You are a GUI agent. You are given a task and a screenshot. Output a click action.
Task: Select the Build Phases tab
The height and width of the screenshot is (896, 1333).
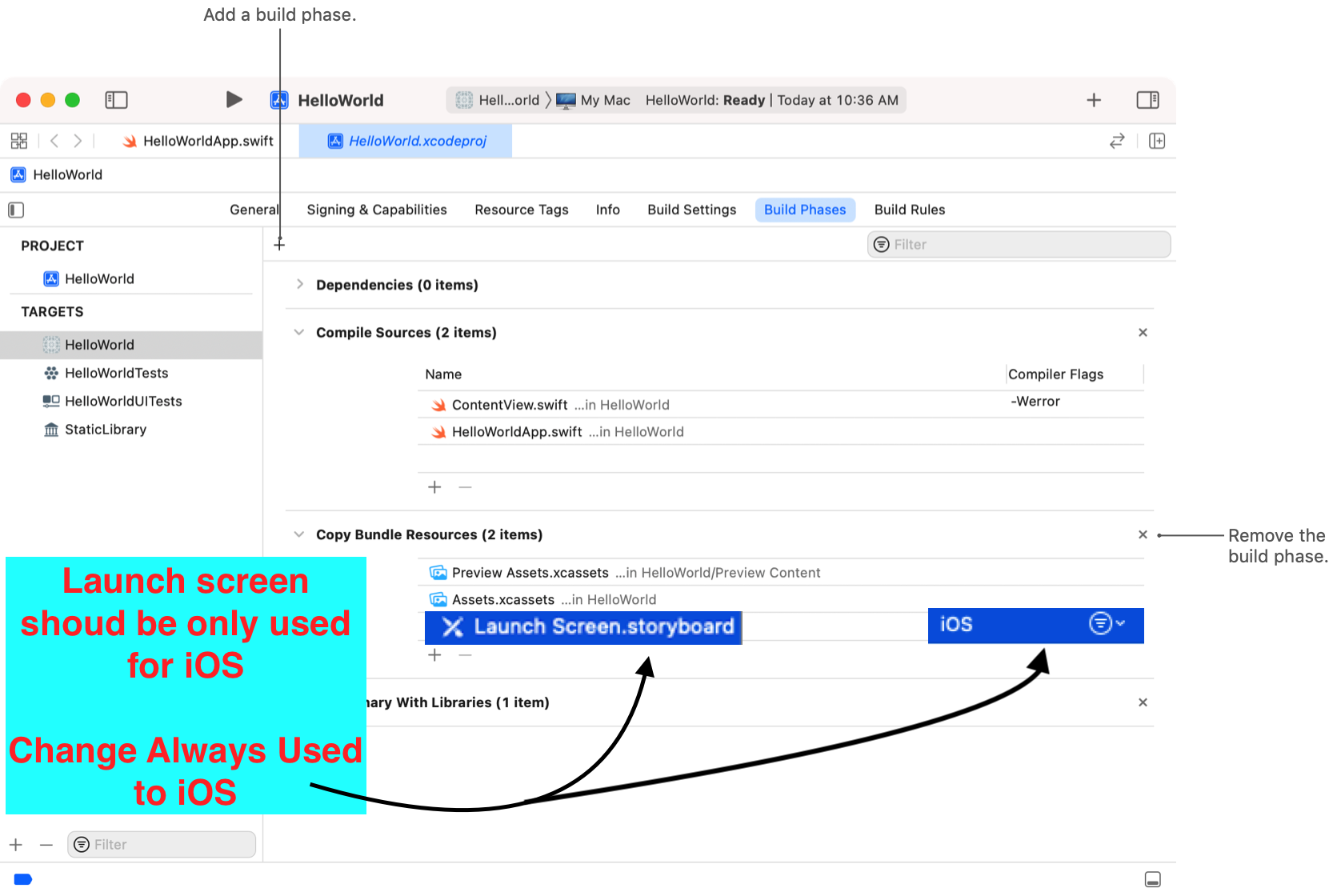pyautogui.click(x=805, y=210)
